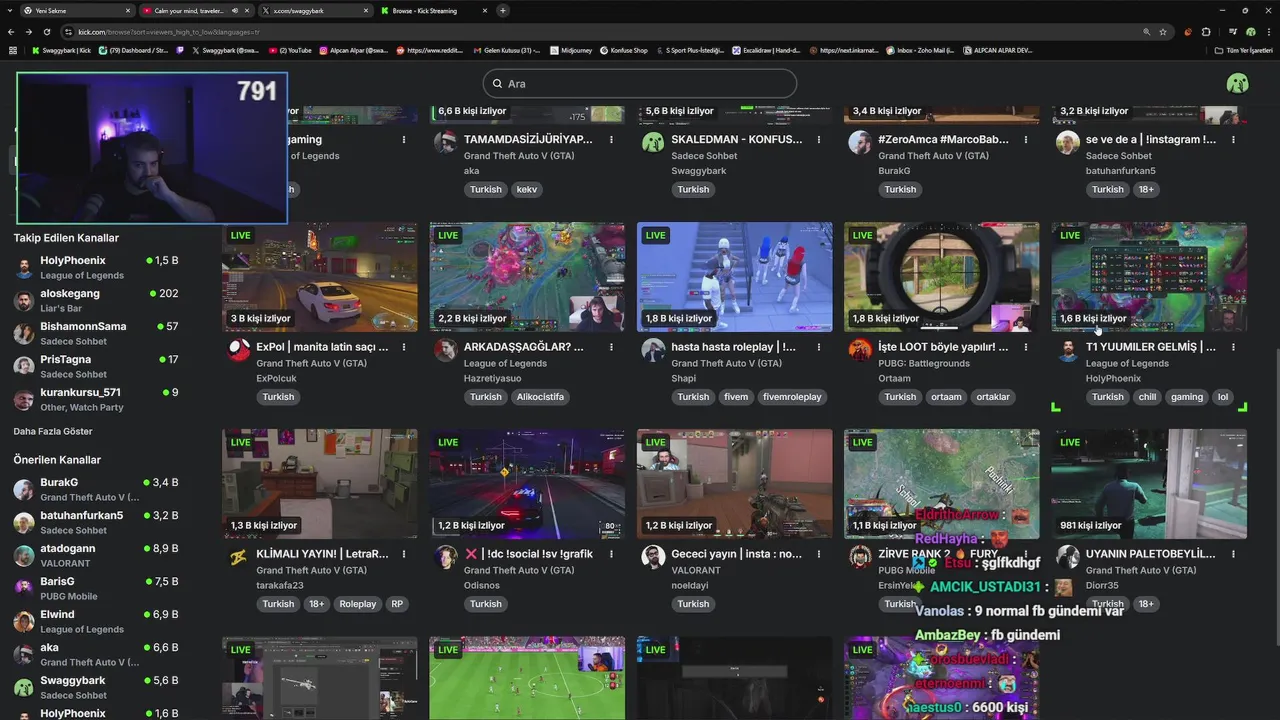The height and width of the screenshot is (720, 1280).
Task: Click the 'ortaam' tag on PUBG stream
Action: point(946,397)
